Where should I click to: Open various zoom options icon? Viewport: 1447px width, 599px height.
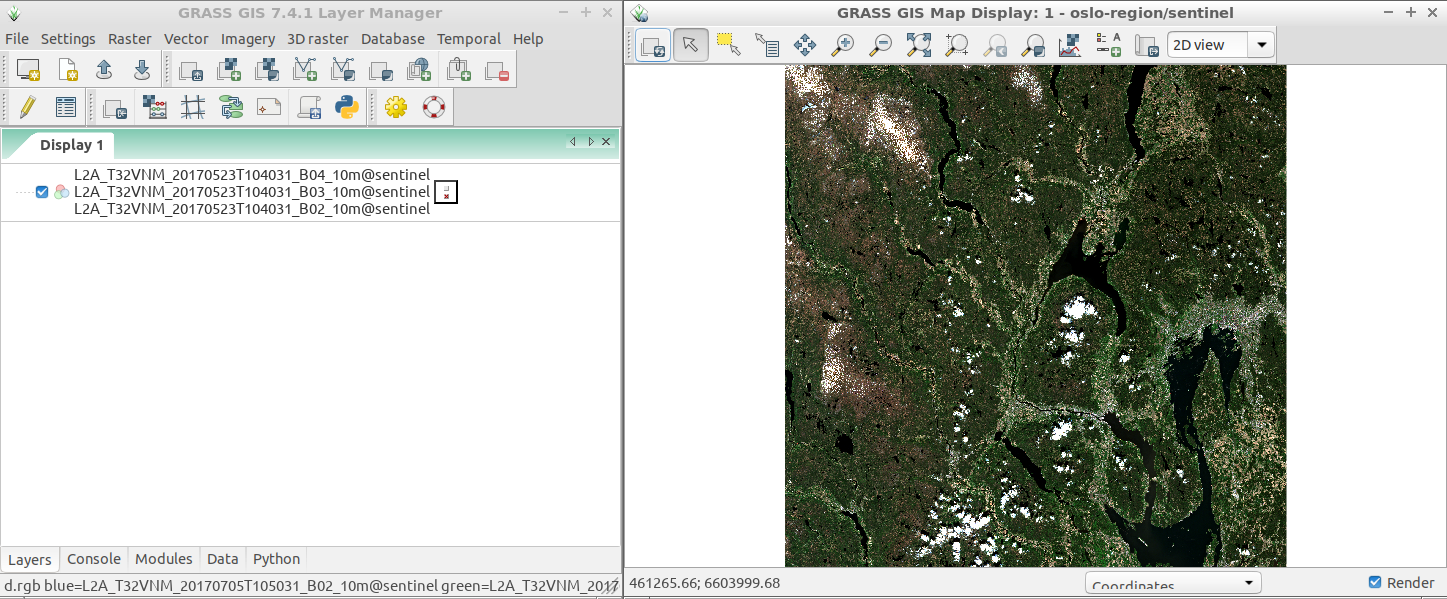1033,45
